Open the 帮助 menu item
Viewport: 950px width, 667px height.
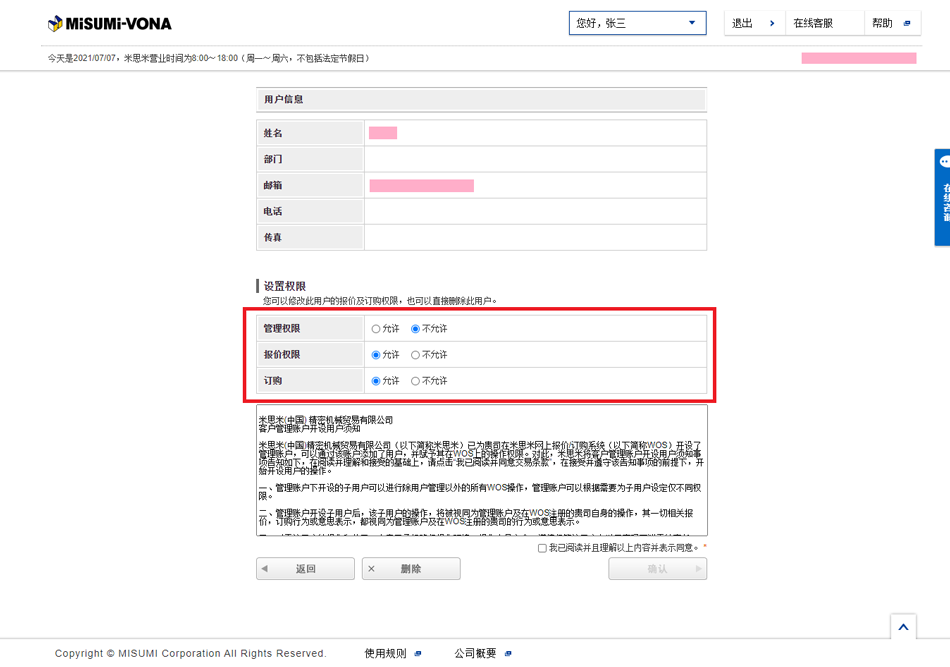click(882, 23)
